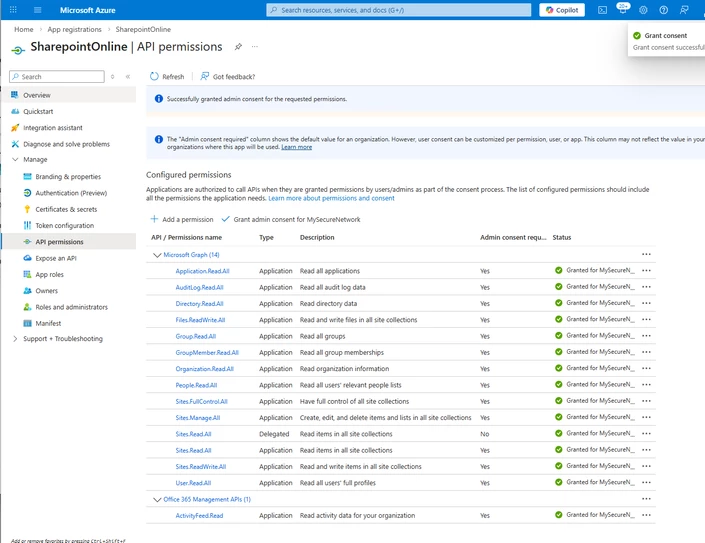Open Roles and administrators page
The width and height of the screenshot is (705, 543).
click(x=68, y=307)
